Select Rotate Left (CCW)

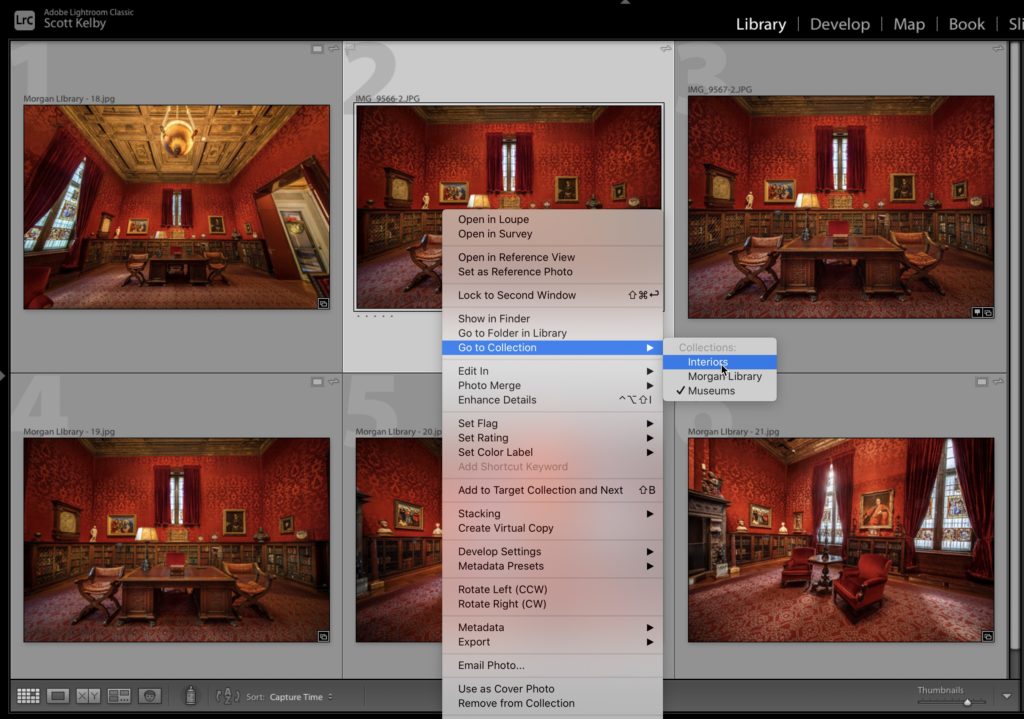[x=552, y=589]
